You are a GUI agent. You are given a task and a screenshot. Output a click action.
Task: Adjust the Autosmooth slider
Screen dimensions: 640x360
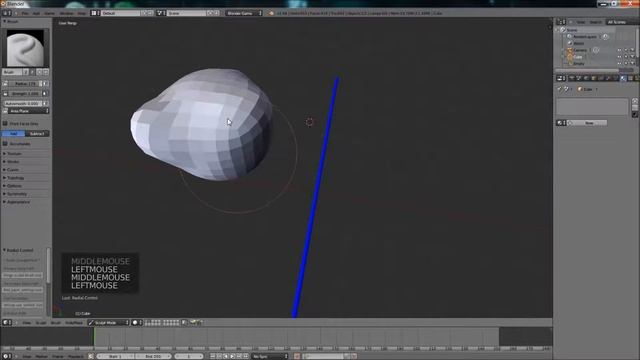tap(22, 104)
